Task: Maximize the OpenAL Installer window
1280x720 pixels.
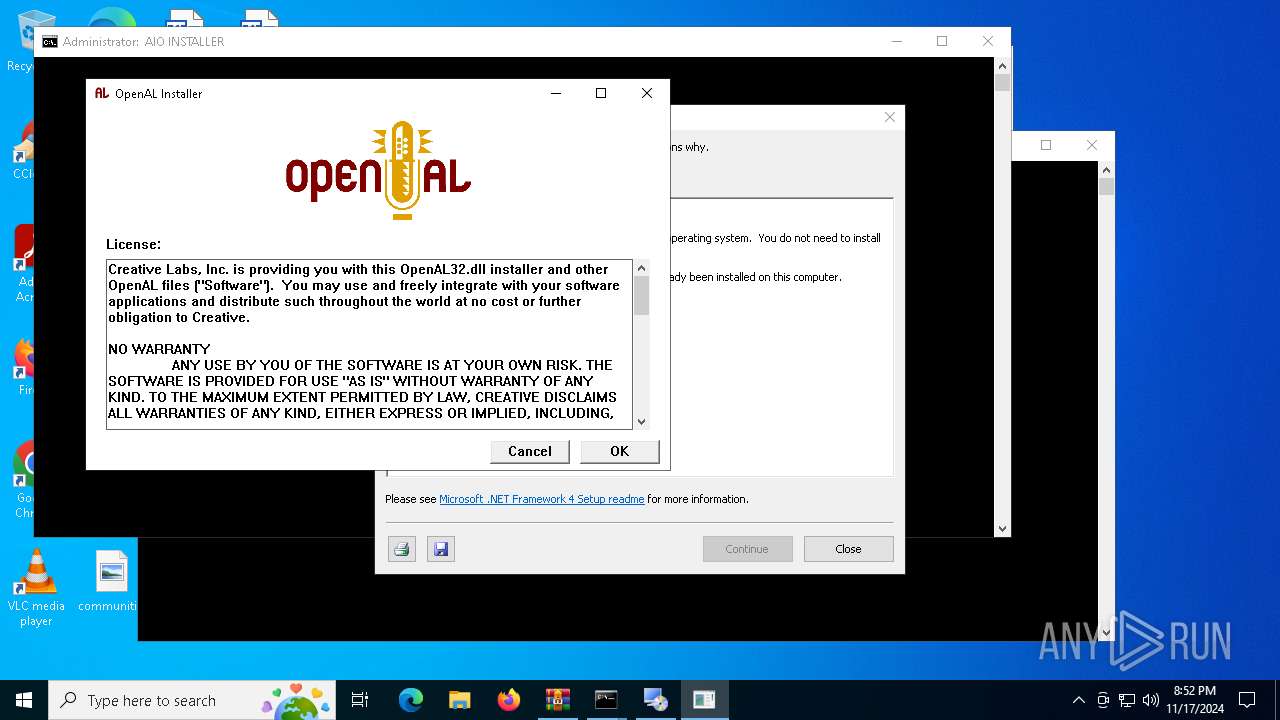Action: pyautogui.click(x=601, y=93)
